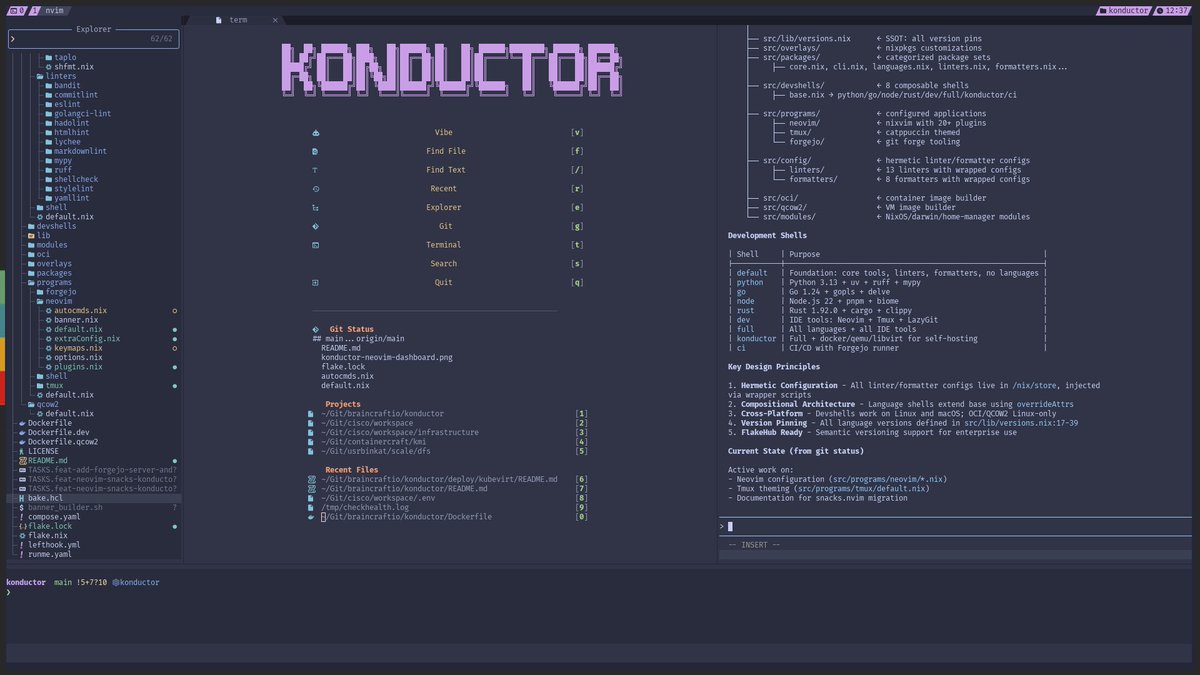
Task: Click the Find Text icon
Action: (316, 170)
